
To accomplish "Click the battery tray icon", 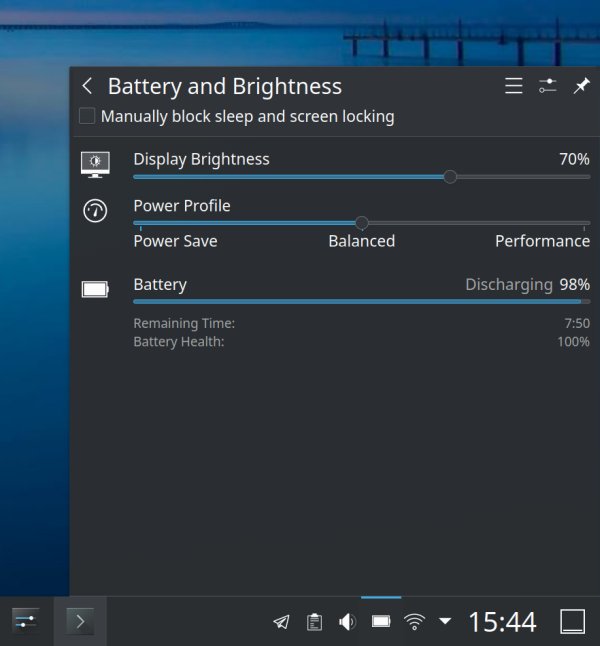I will (x=381, y=621).
